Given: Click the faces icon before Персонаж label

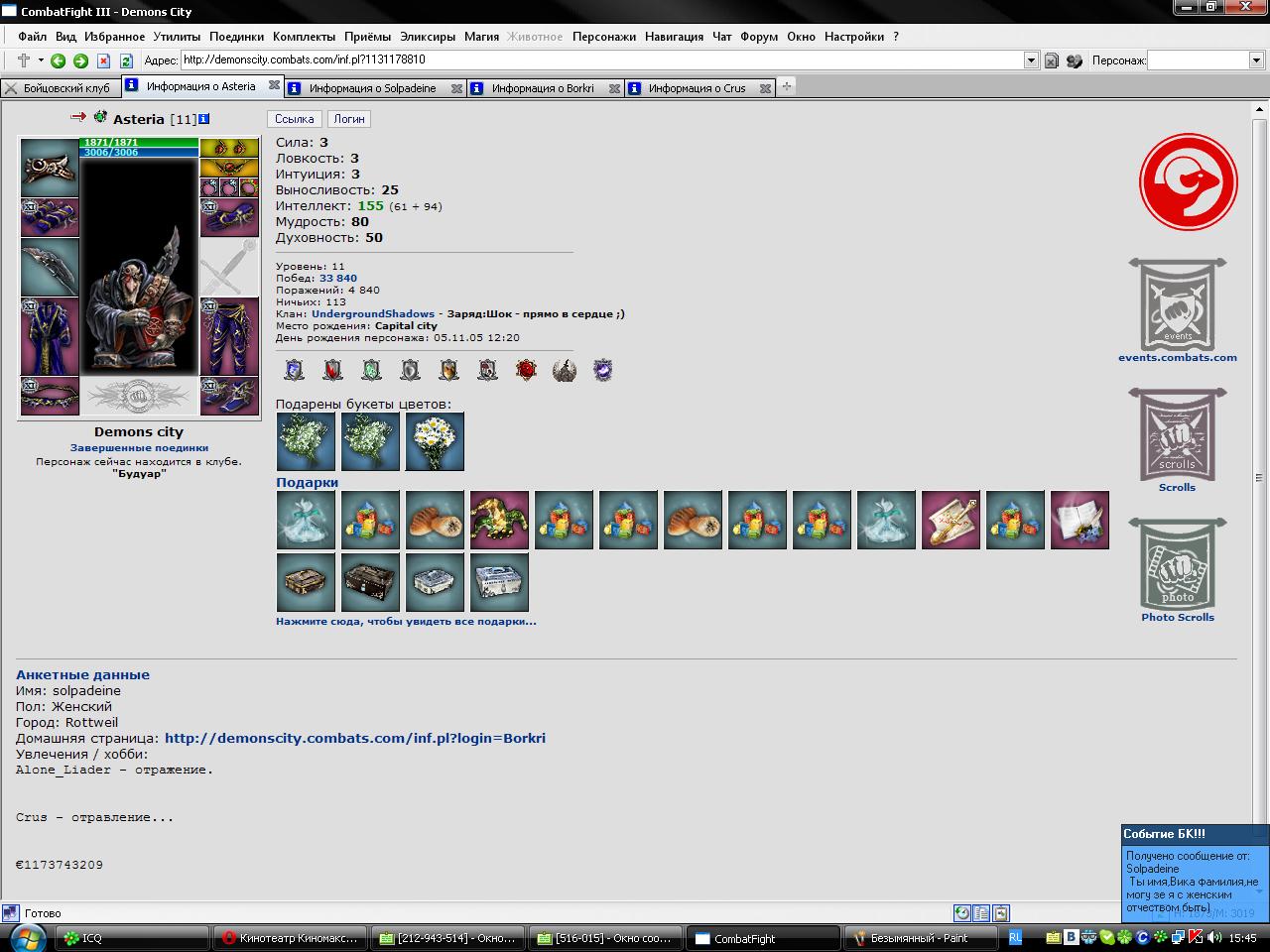Looking at the screenshot, I should coord(1075,60).
